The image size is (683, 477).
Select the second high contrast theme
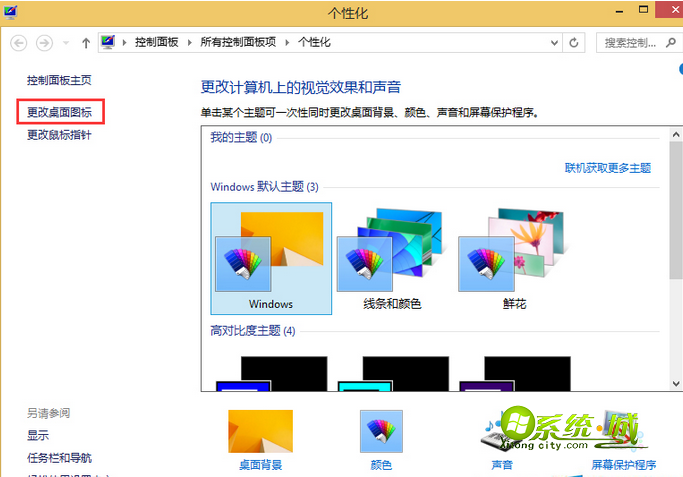(x=393, y=374)
